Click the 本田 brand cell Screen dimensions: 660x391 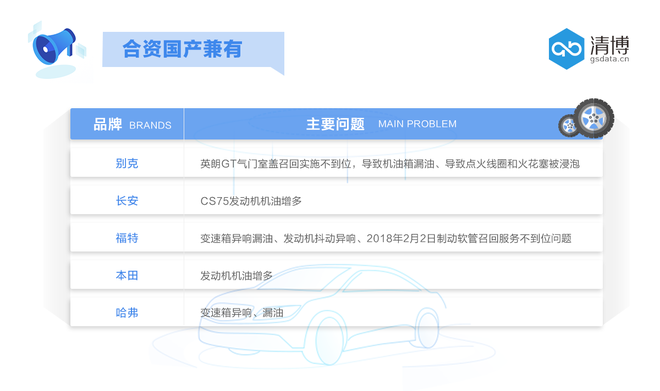coord(127,275)
